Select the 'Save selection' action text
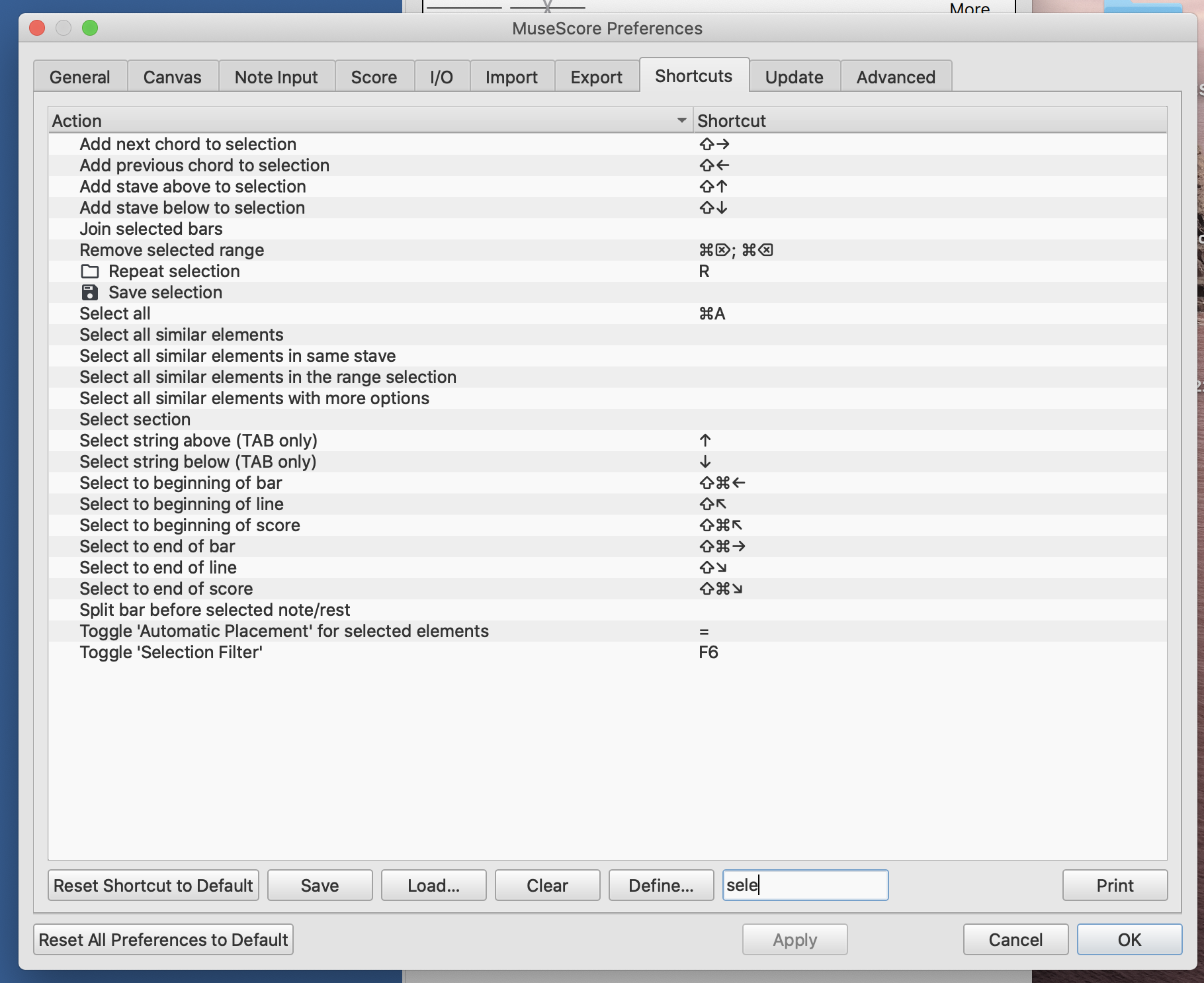 (165, 292)
